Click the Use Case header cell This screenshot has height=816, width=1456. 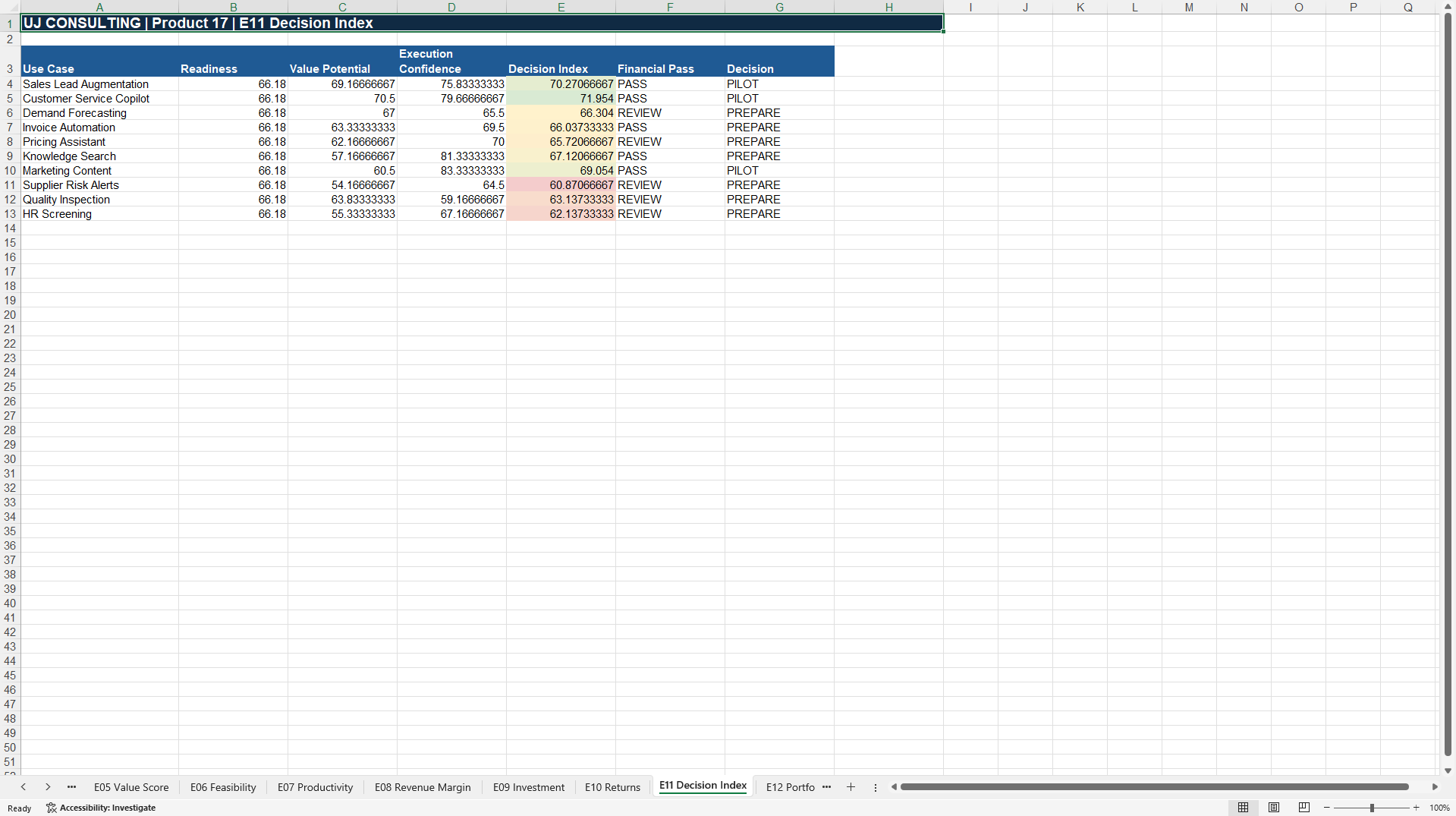[x=99, y=61]
